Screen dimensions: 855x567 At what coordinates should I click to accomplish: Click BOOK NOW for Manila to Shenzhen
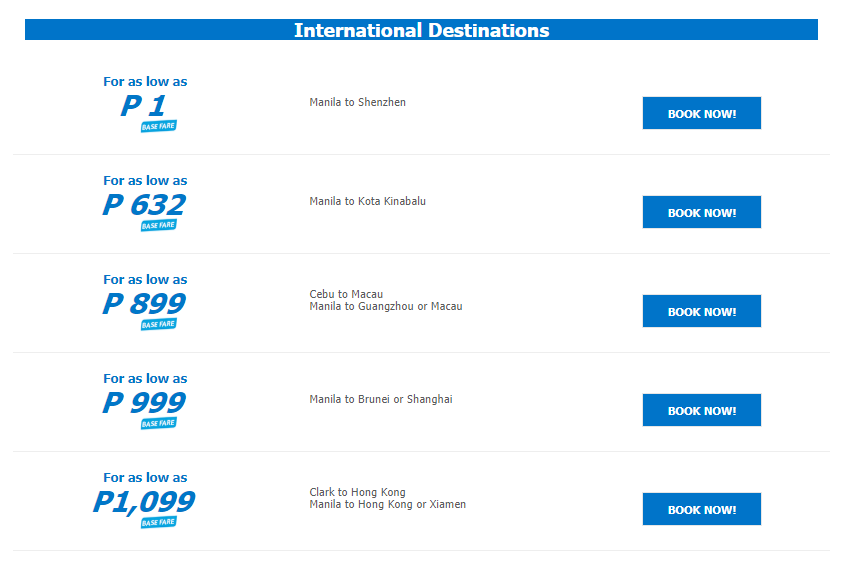(x=701, y=113)
